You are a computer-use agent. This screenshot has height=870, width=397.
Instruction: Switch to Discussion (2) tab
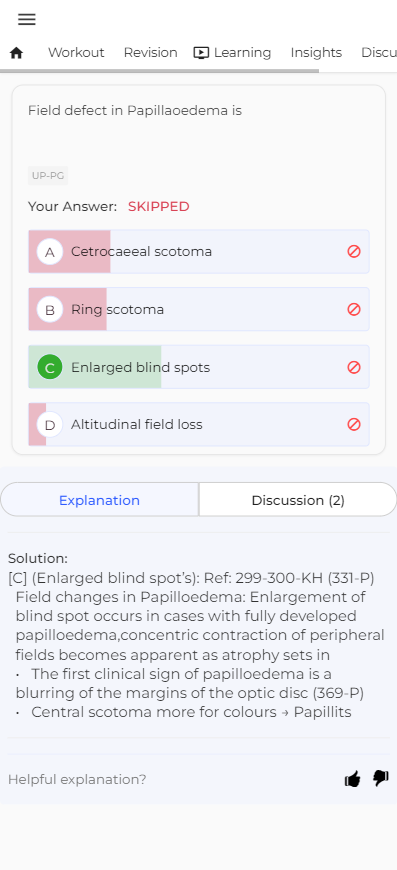point(298,500)
